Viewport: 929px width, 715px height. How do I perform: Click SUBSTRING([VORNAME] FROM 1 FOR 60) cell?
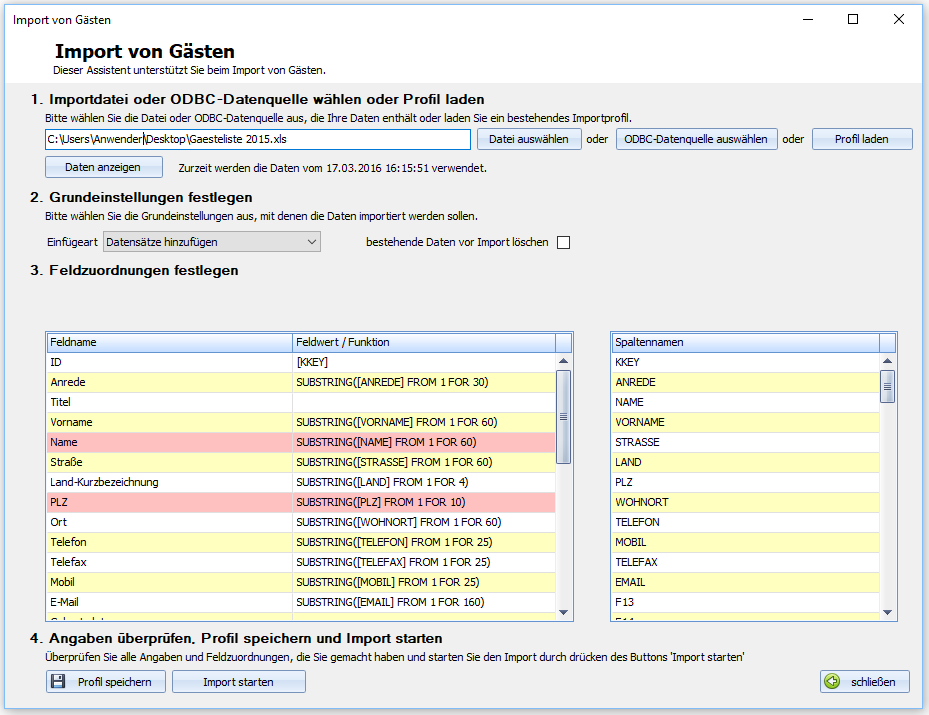pyautogui.click(x=424, y=422)
